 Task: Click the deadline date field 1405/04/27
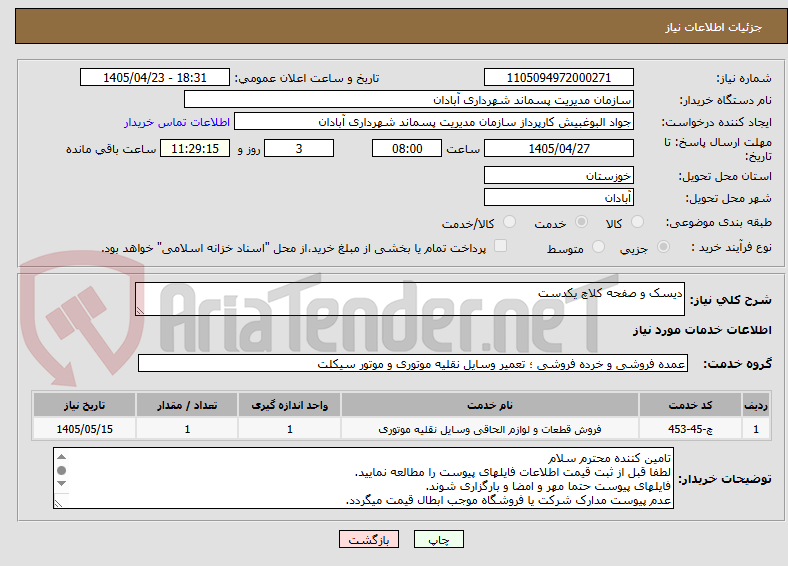pyautogui.click(x=558, y=148)
